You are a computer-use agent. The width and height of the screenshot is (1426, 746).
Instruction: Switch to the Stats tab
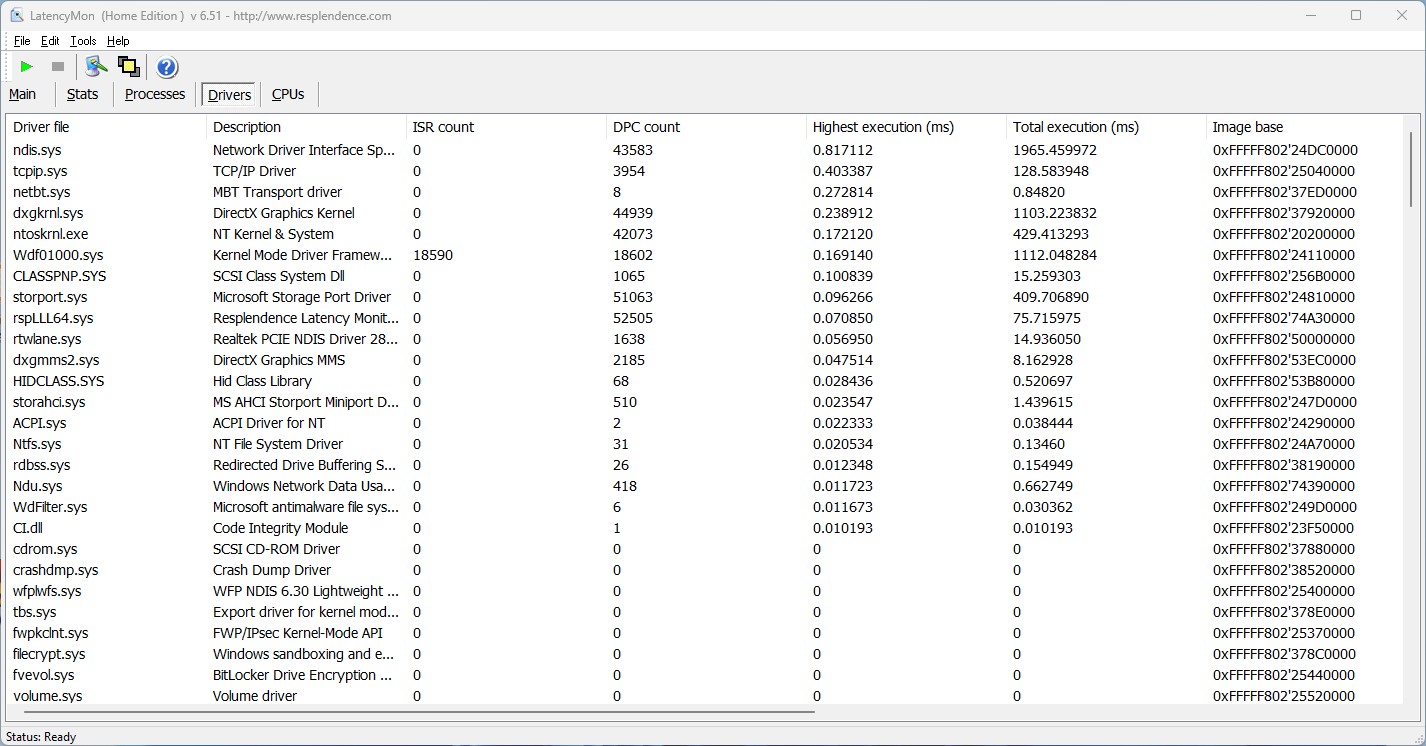(82, 94)
